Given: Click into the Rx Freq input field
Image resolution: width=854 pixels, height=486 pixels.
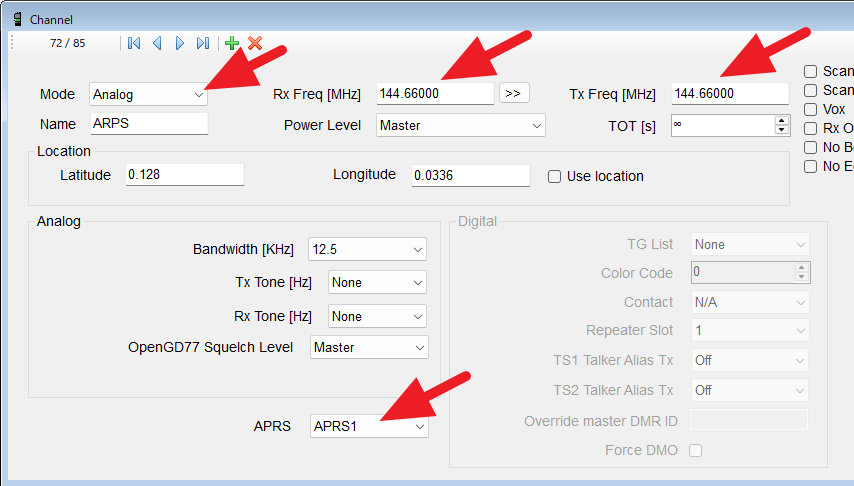Looking at the screenshot, I should click(435, 93).
